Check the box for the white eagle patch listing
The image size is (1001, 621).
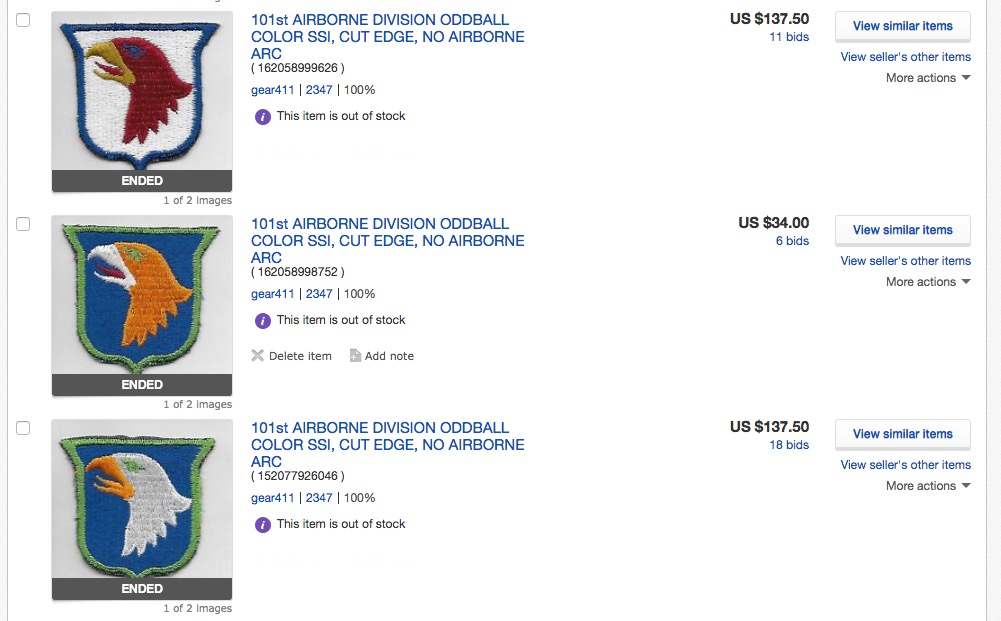23,428
